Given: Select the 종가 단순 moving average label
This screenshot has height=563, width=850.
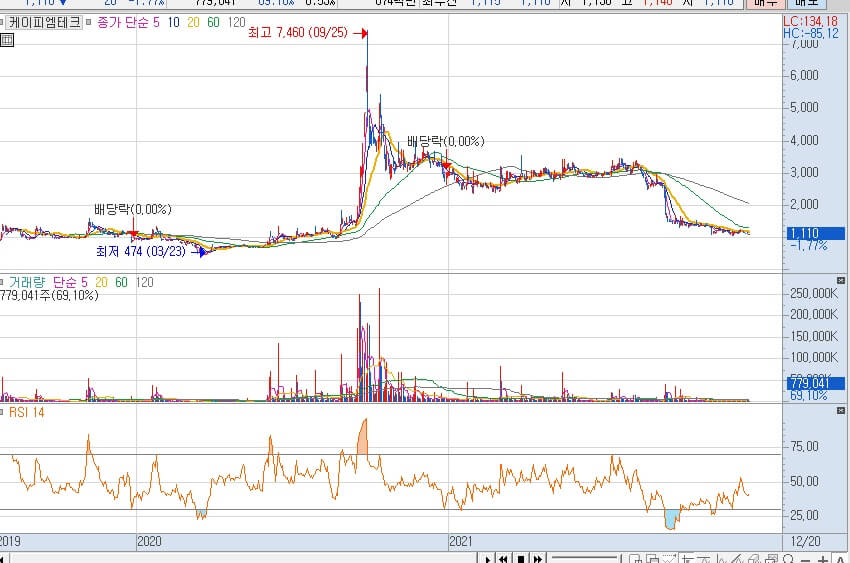Looking at the screenshot, I should 122,22.
